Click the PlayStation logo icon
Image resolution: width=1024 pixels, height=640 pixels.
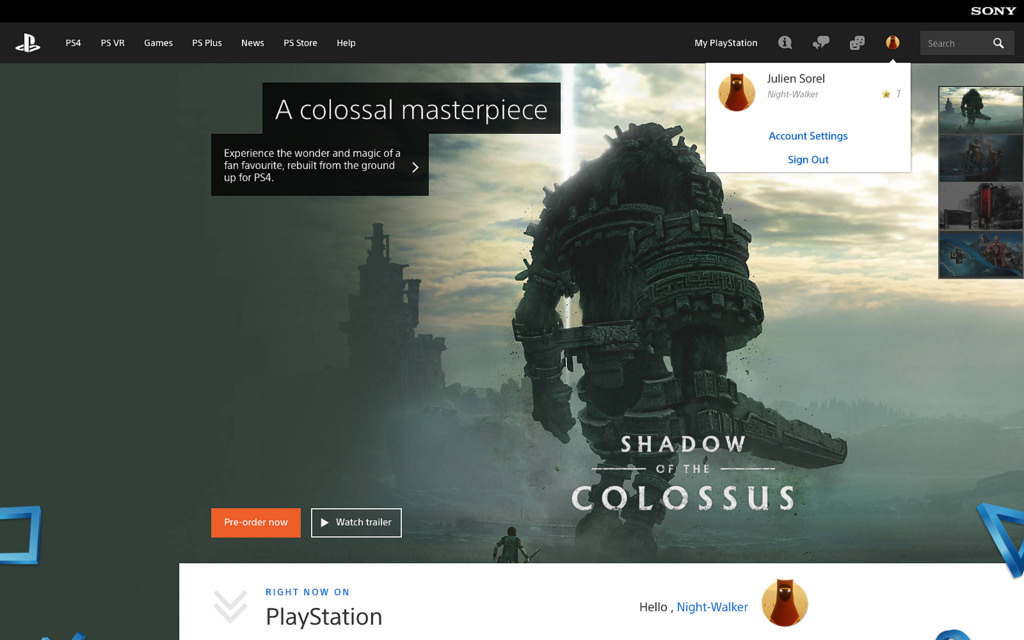pyautogui.click(x=27, y=43)
